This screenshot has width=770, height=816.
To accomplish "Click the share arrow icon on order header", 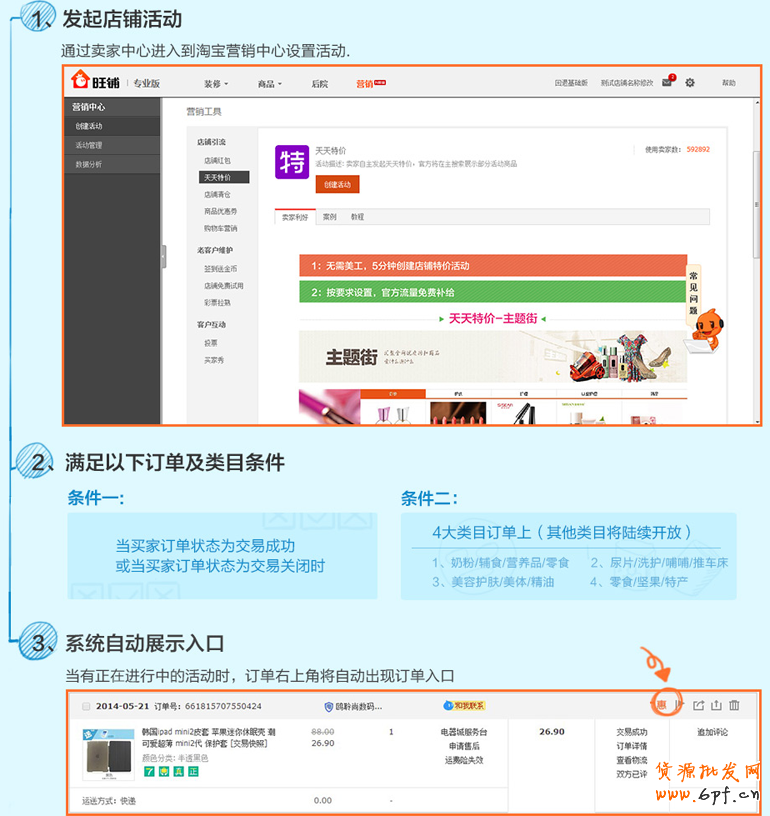I will [698, 705].
